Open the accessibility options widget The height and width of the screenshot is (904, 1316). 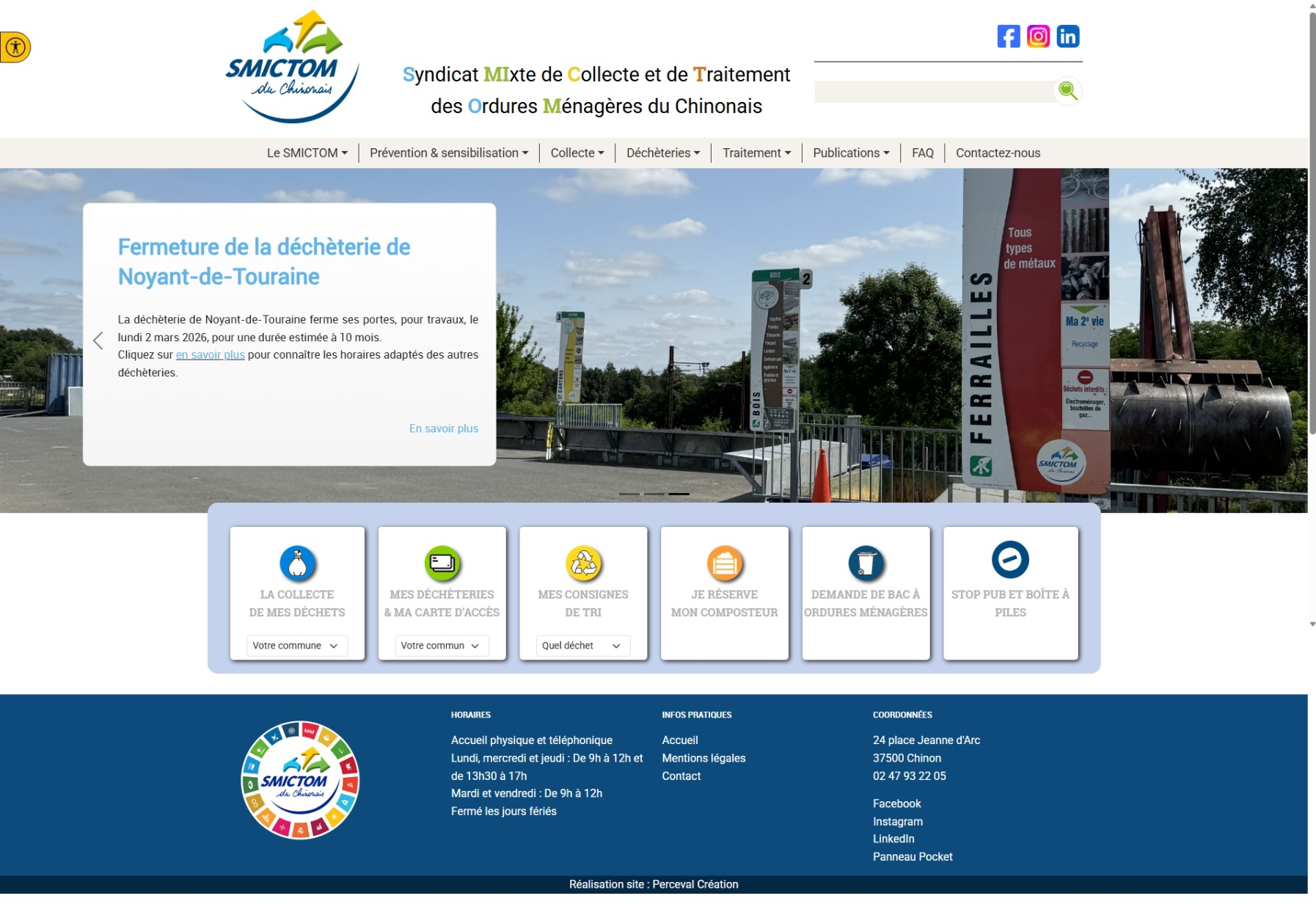[15, 48]
